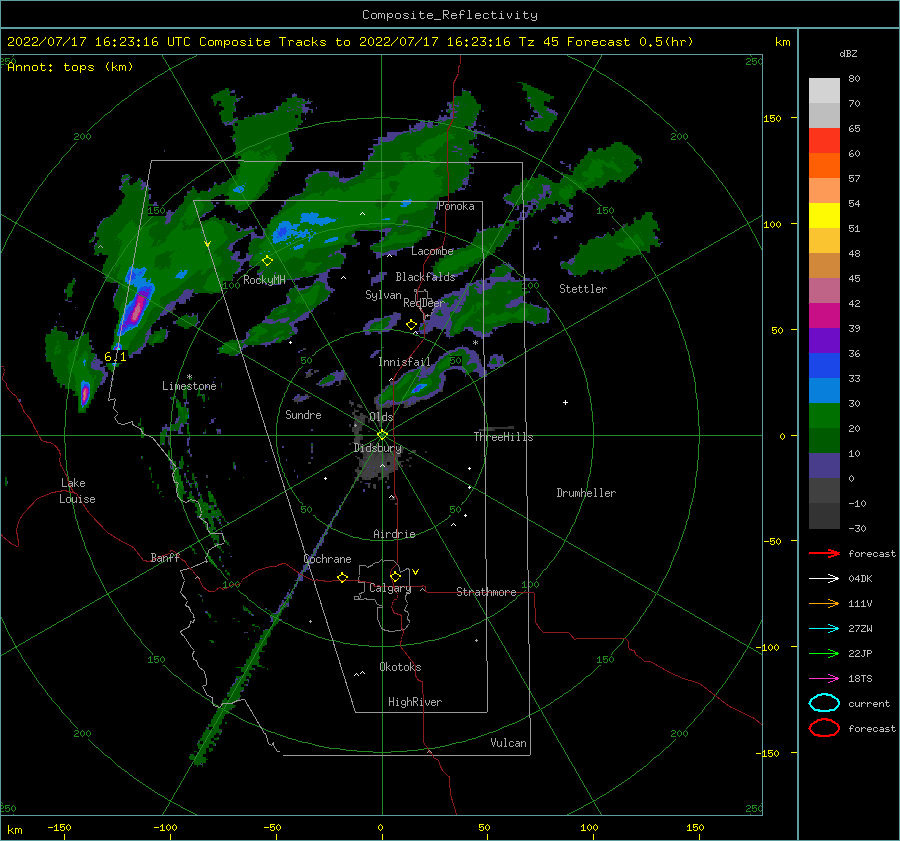Screen dimensions: 900x841
Task: Click the orange 111V arrow legend icon
Action: coord(824,603)
